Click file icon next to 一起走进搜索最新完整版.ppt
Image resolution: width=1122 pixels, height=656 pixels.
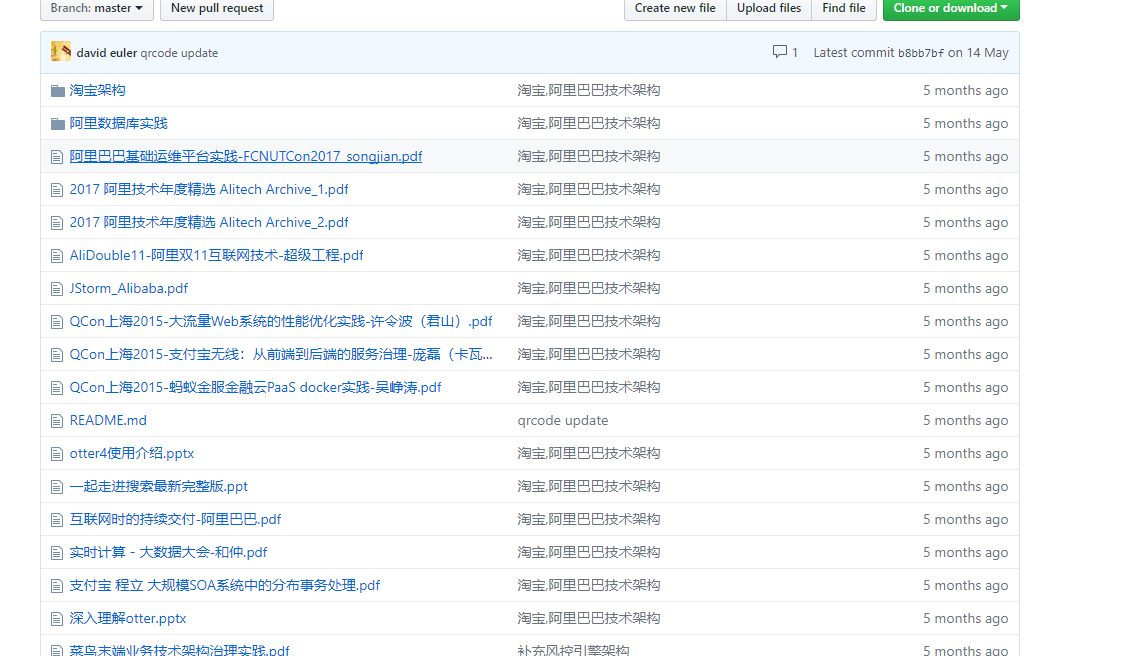[x=57, y=486]
